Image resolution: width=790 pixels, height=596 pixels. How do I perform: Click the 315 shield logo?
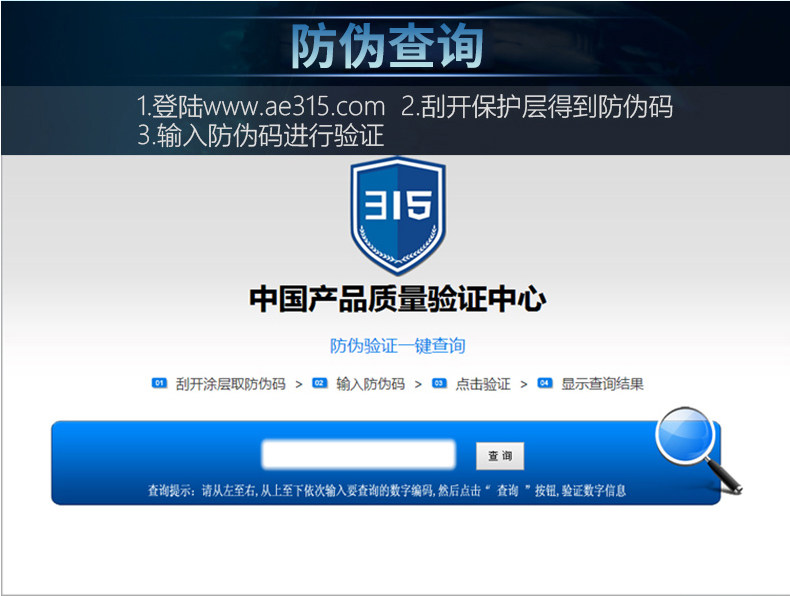click(x=398, y=216)
